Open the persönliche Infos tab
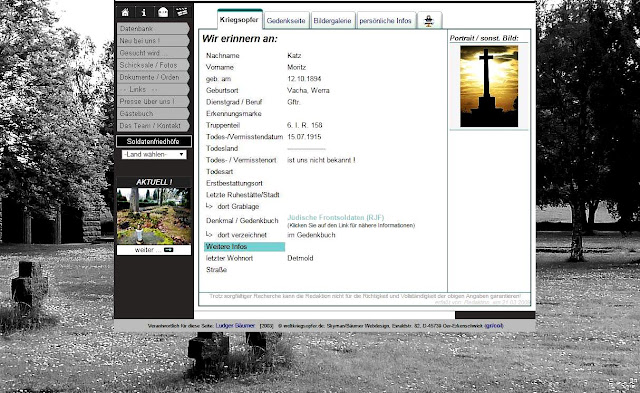This screenshot has height=393, width=640. pos(386,21)
